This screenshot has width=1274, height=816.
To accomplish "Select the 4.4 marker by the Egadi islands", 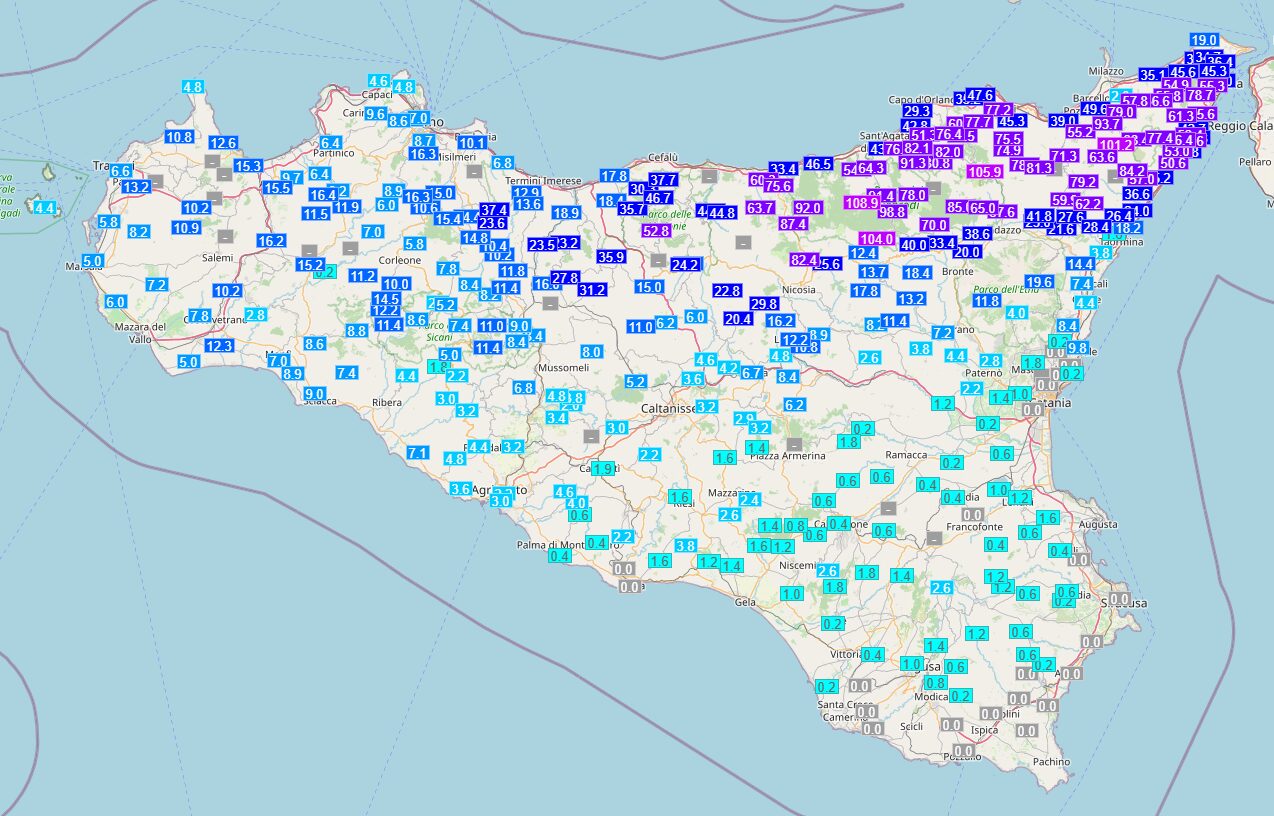I will [x=44, y=208].
